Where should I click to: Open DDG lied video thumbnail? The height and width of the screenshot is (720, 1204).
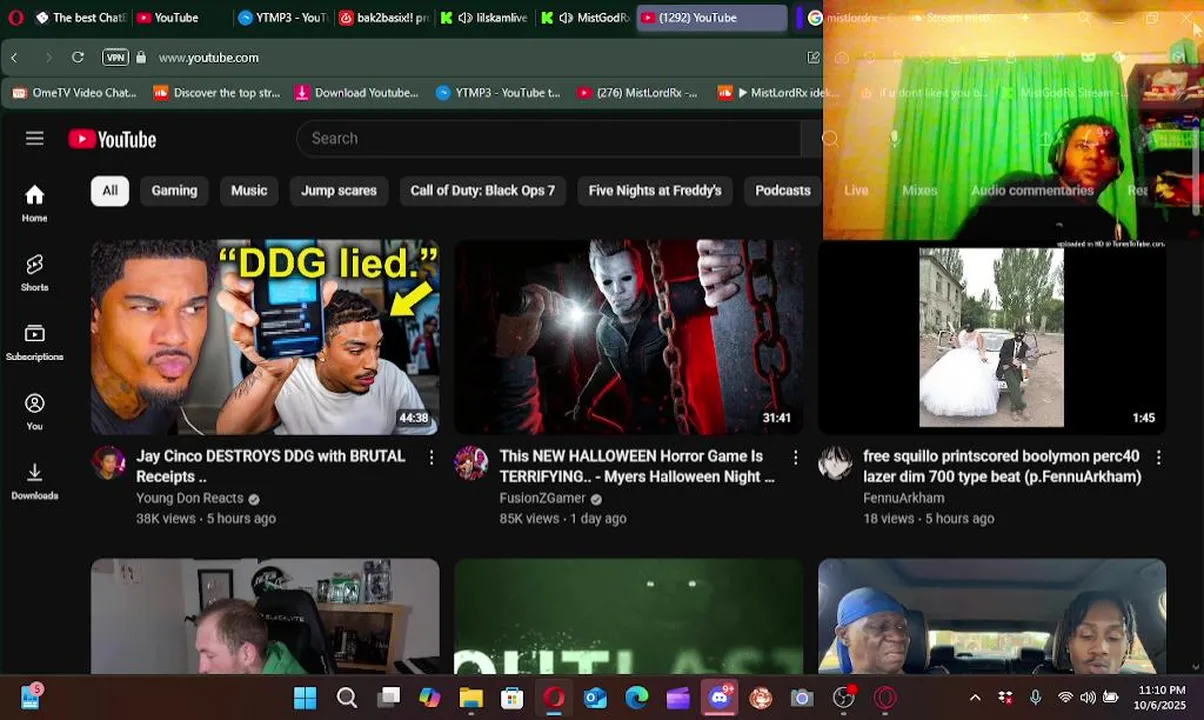(x=265, y=337)
